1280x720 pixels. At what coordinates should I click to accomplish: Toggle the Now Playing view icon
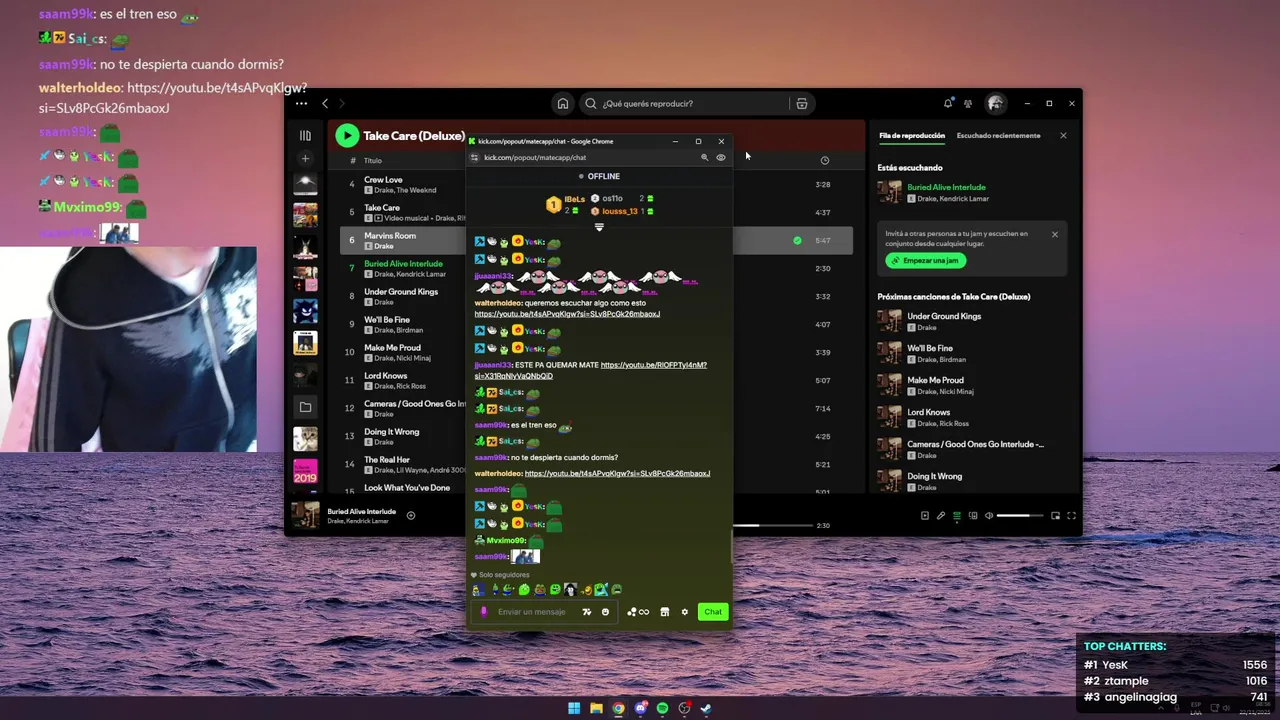[x=924, y=516]
